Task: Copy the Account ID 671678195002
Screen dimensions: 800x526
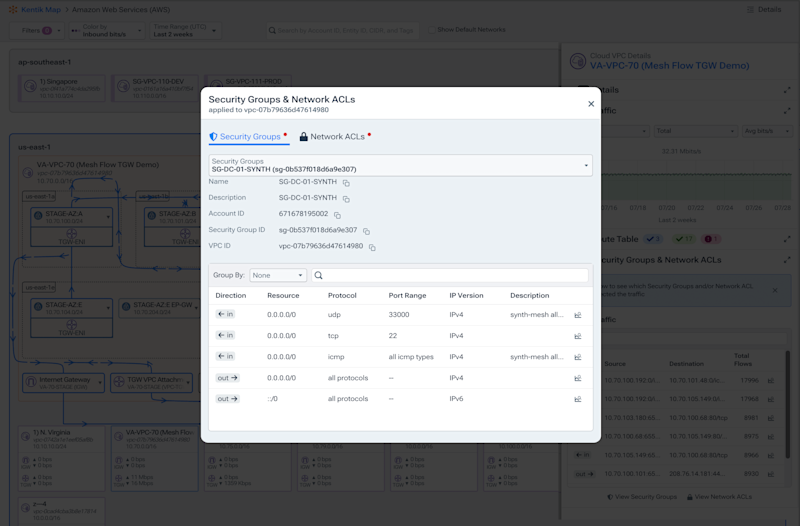Action: click(337, 215)
